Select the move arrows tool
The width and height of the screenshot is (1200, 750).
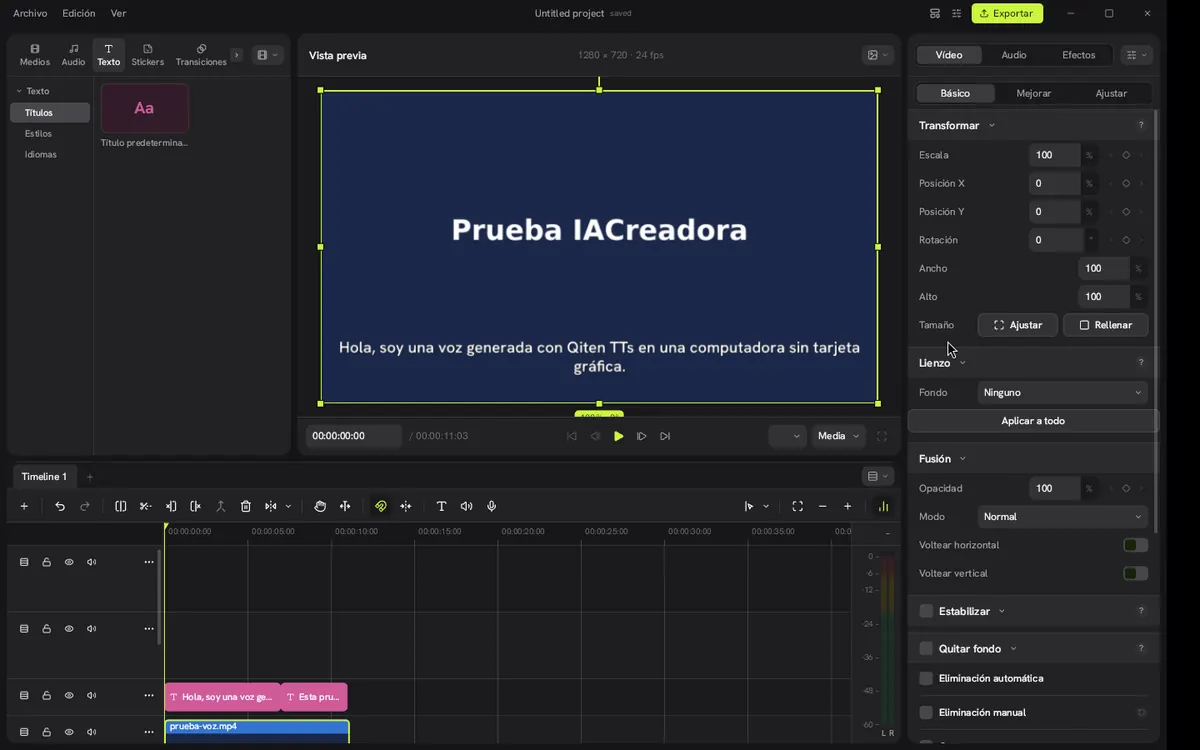pyautogui.click(x=345, y=506)
